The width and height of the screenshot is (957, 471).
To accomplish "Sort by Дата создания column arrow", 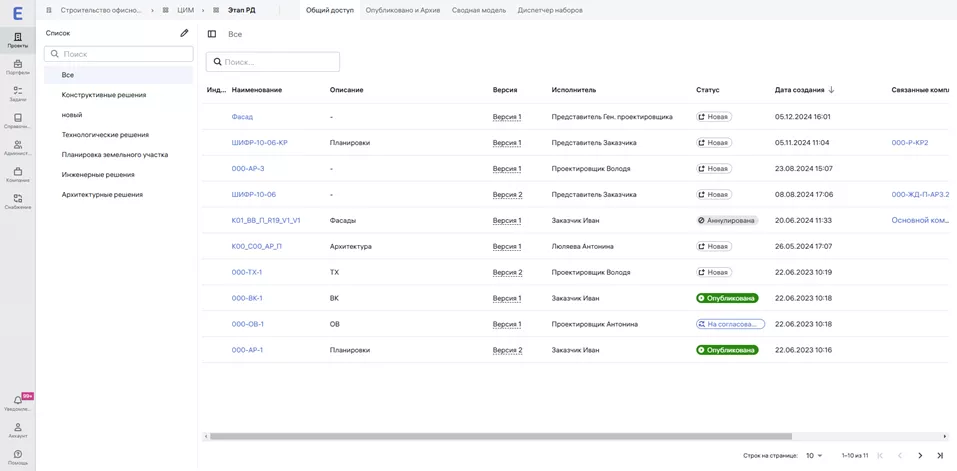I will [831, 90].
